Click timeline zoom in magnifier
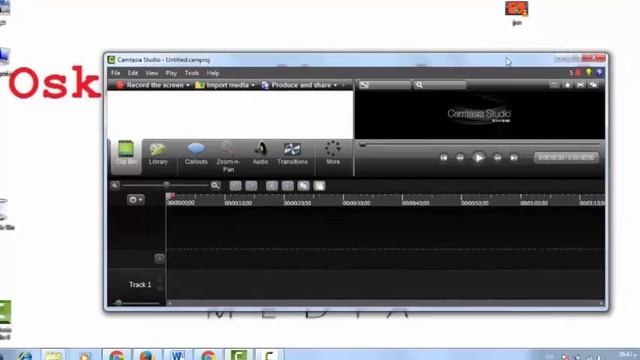This screenshot has height=360, width=640. (216, 186)
